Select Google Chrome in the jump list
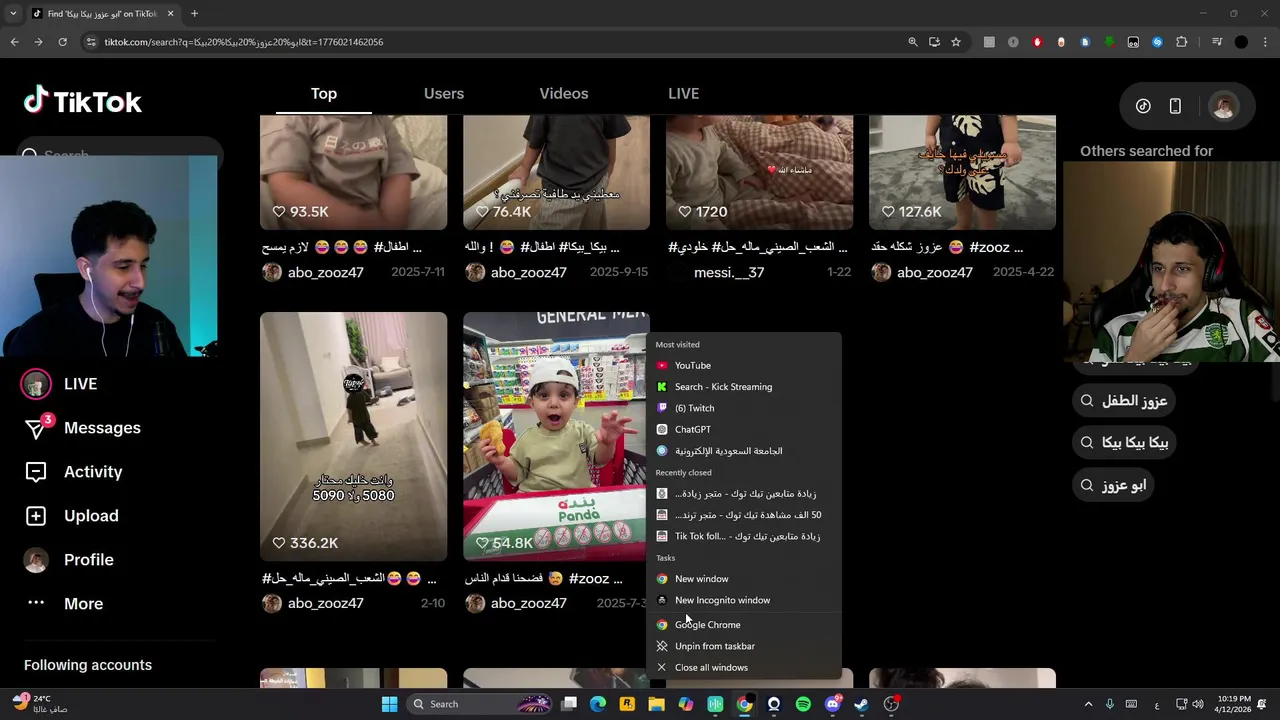This screenshot has height=720, width=1280. 744,625
